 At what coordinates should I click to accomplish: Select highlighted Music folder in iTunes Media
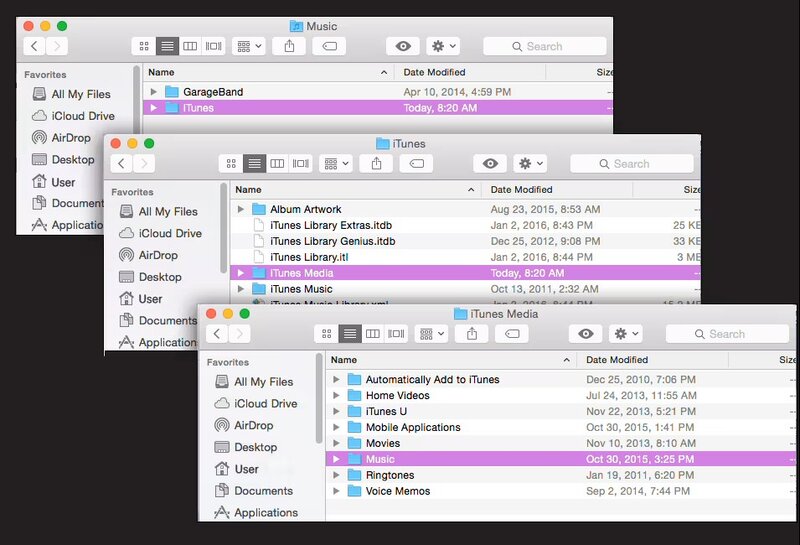[561, 459]
